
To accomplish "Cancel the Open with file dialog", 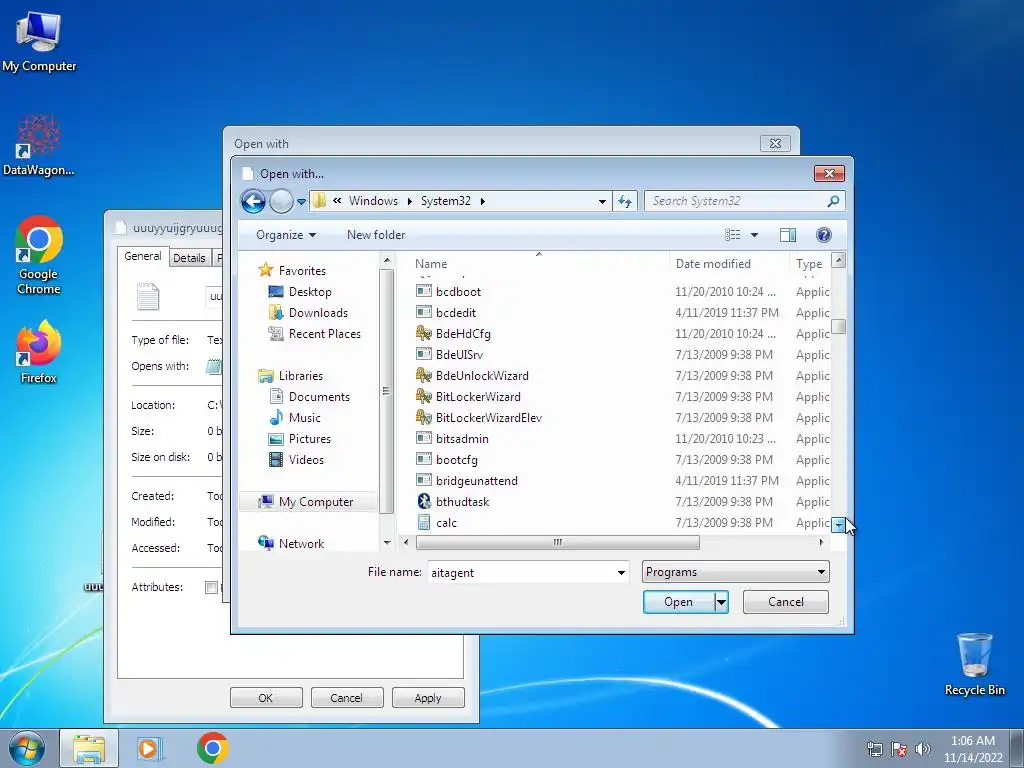I will [x=786, y=602].
